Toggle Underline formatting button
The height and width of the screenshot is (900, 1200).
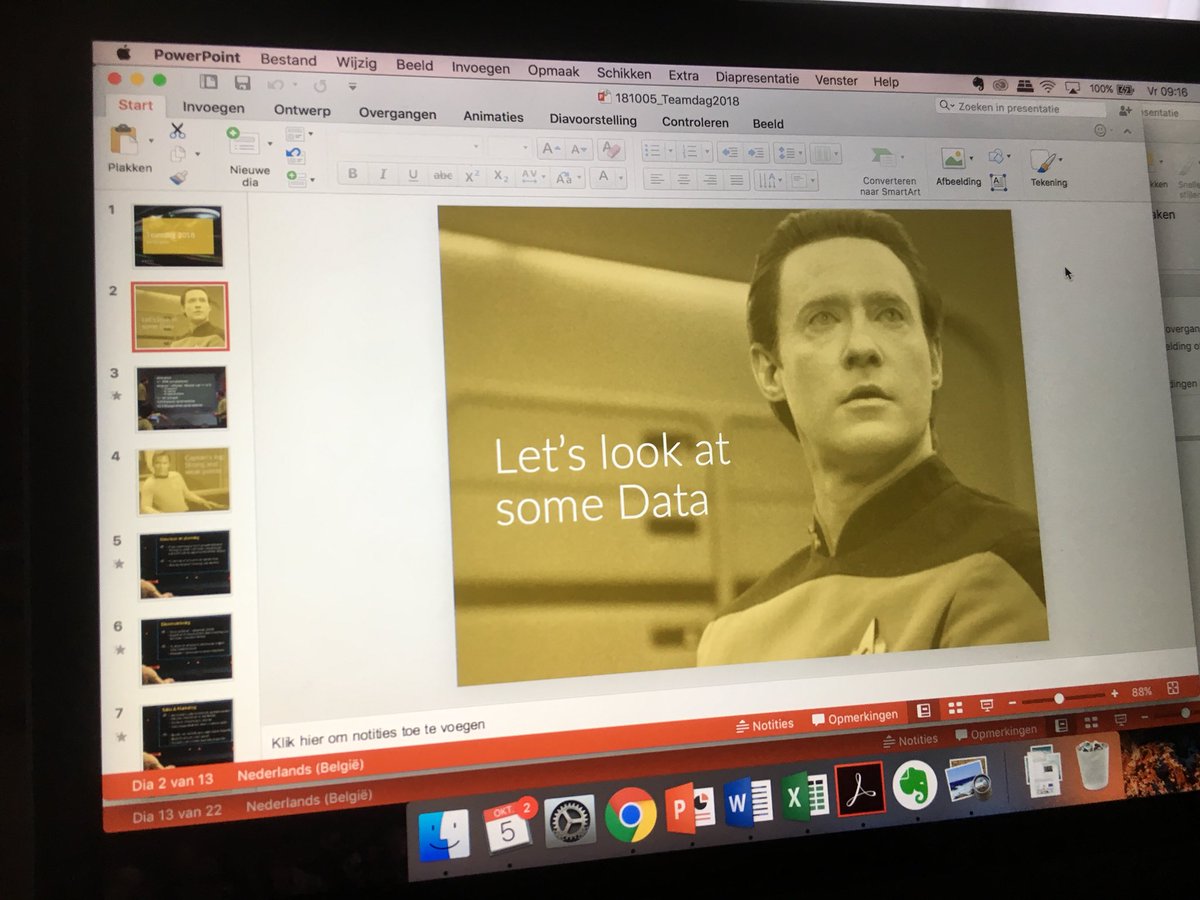coord(413,175)
